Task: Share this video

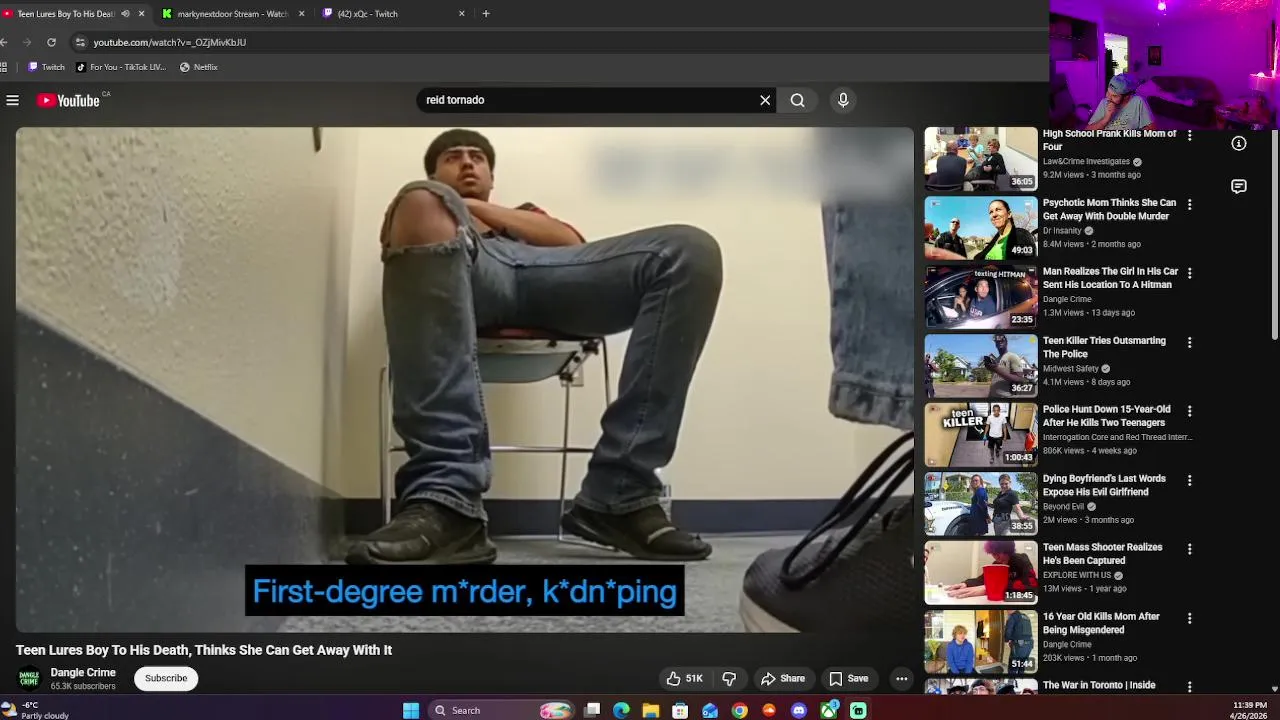Action: click(783, 678)
